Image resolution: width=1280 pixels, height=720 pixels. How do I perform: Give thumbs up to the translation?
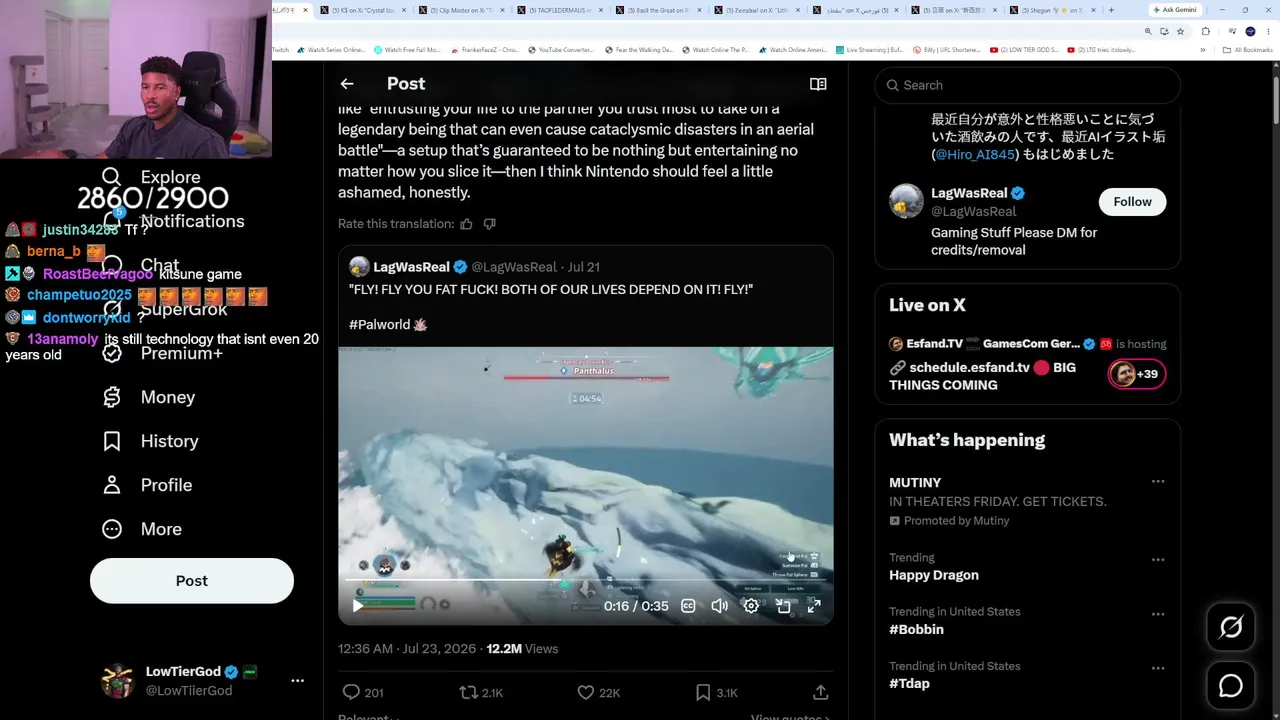point(466,224)
